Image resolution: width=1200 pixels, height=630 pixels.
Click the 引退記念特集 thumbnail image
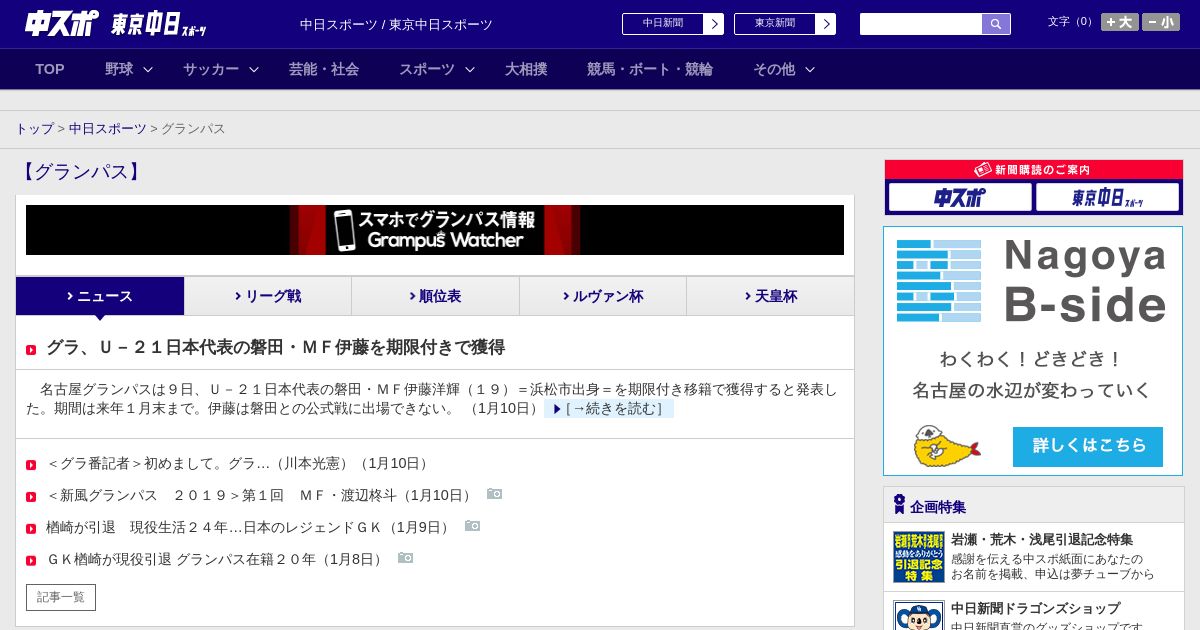pyautogui.click(x=919, y=557)
